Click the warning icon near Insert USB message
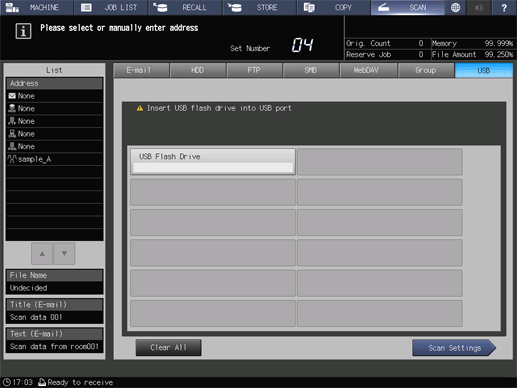Viewport: 517px width, 388px height. coord(140,108)
